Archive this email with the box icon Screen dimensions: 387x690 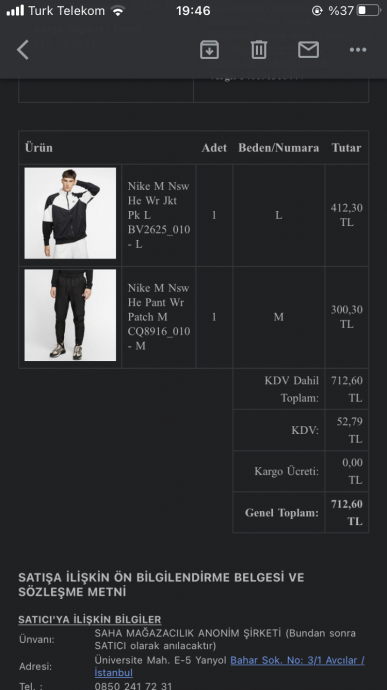click(x=210, y=50)
